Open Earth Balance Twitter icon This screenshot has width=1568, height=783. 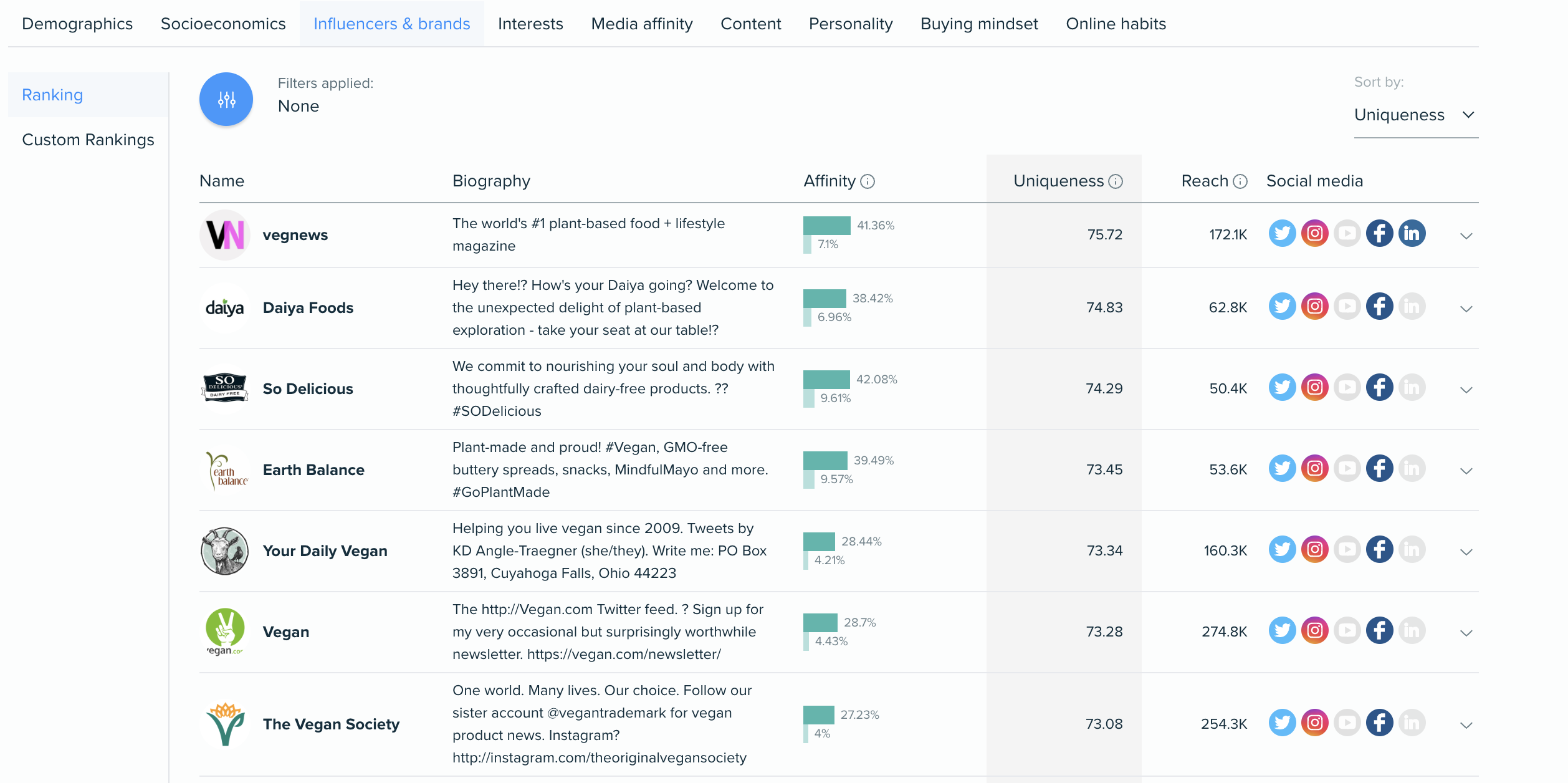1282,469
